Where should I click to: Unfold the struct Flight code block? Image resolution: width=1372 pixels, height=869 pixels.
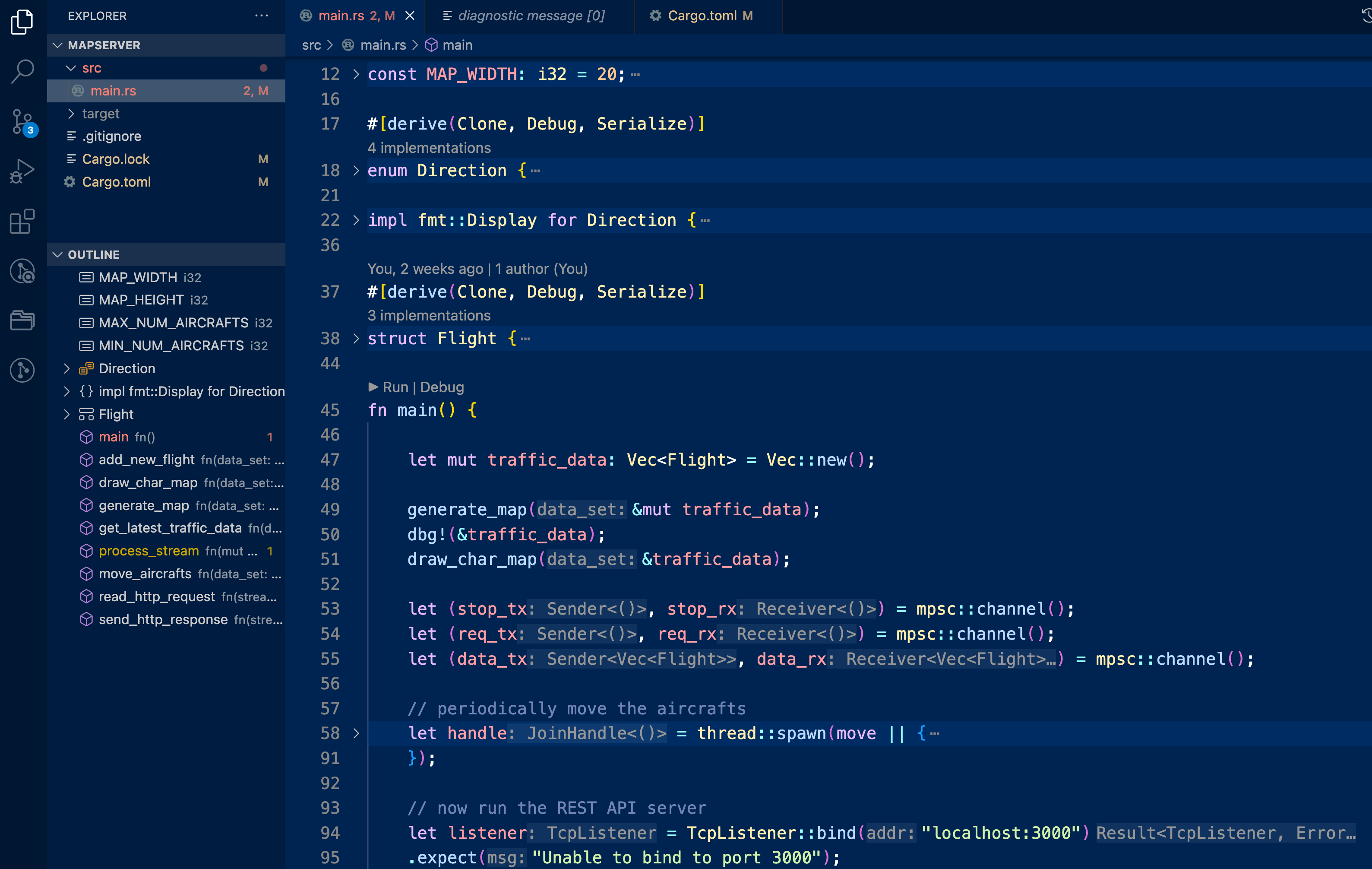[356, 339]
